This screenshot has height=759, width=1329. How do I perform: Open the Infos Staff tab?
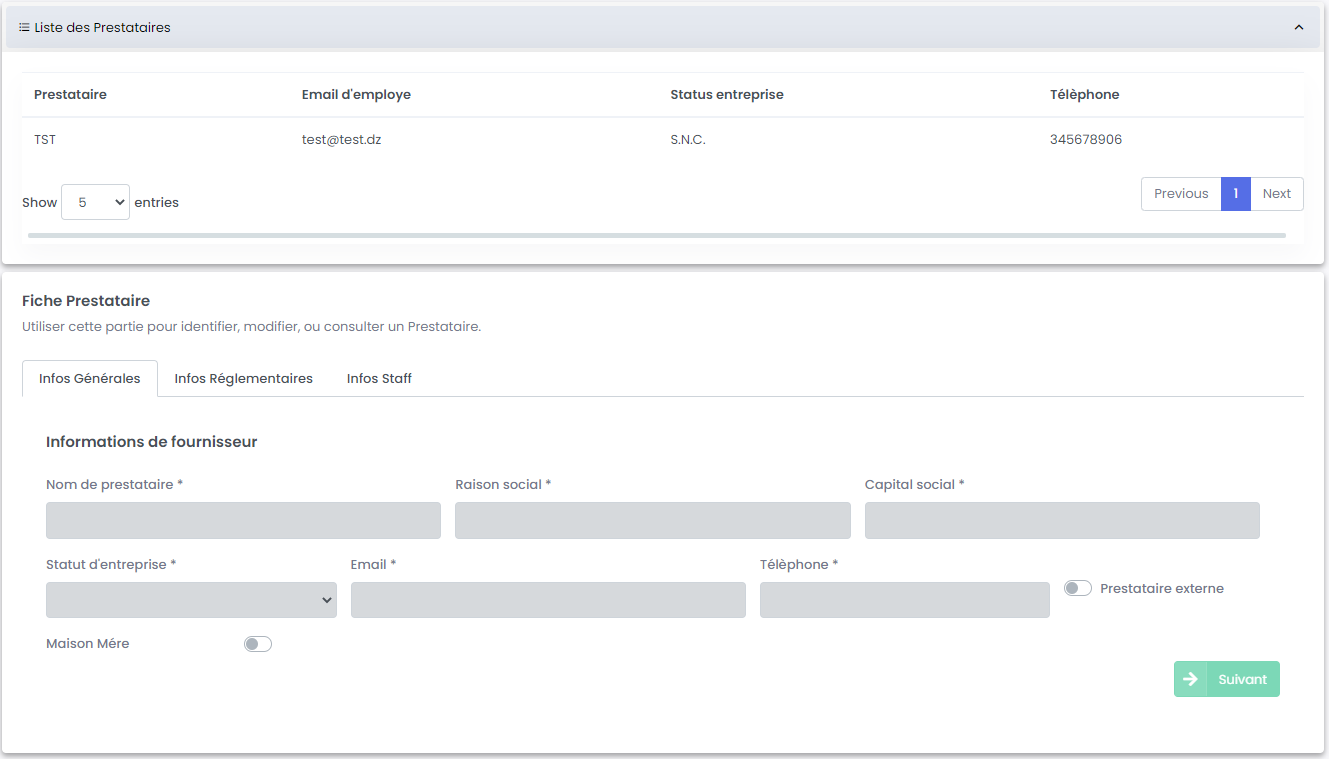379,379
